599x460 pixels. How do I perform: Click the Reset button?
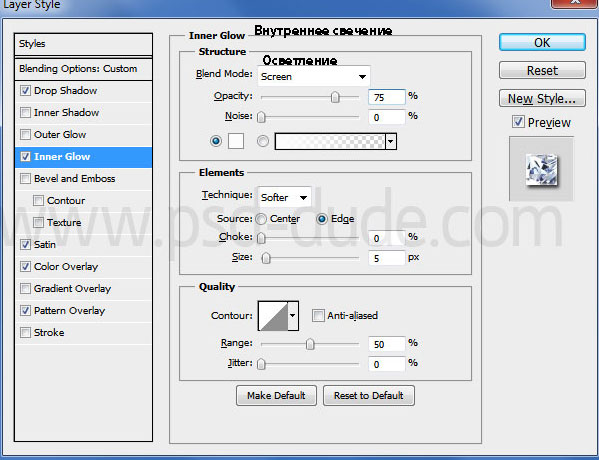[542, 70]
